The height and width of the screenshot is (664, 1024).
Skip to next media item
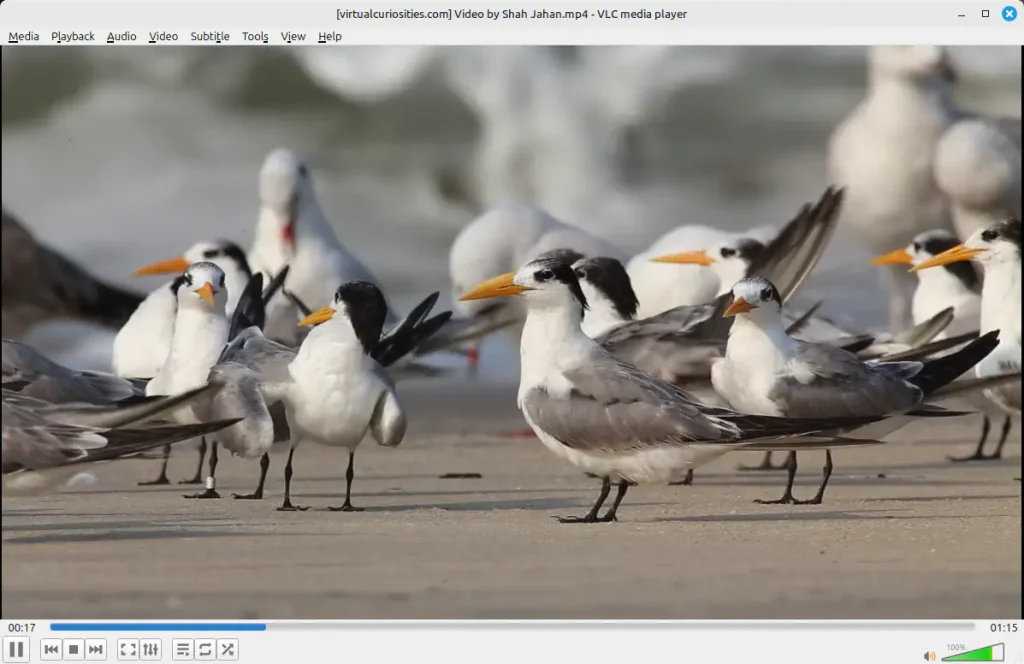(96, 650)
